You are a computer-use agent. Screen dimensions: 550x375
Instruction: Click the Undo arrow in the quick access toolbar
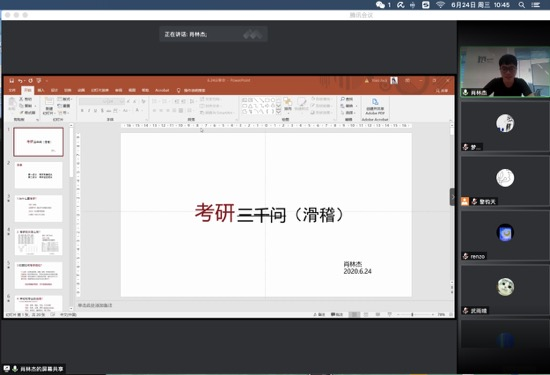coord(20,81)
